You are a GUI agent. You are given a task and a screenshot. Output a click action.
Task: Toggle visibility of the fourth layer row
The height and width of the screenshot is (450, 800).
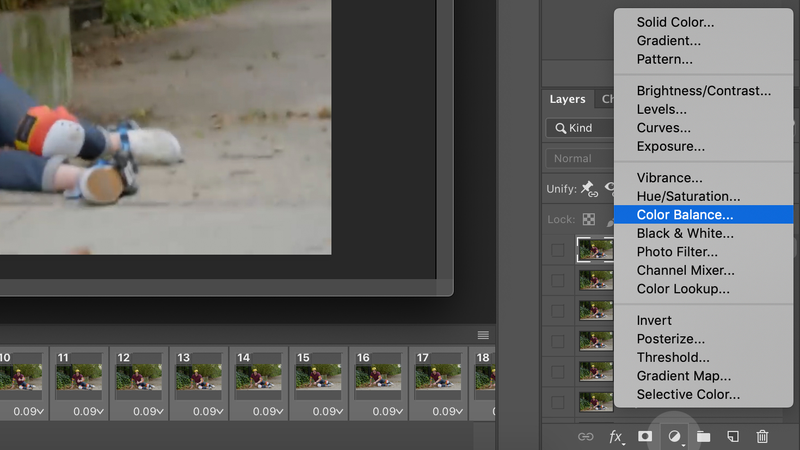(558, 341)
